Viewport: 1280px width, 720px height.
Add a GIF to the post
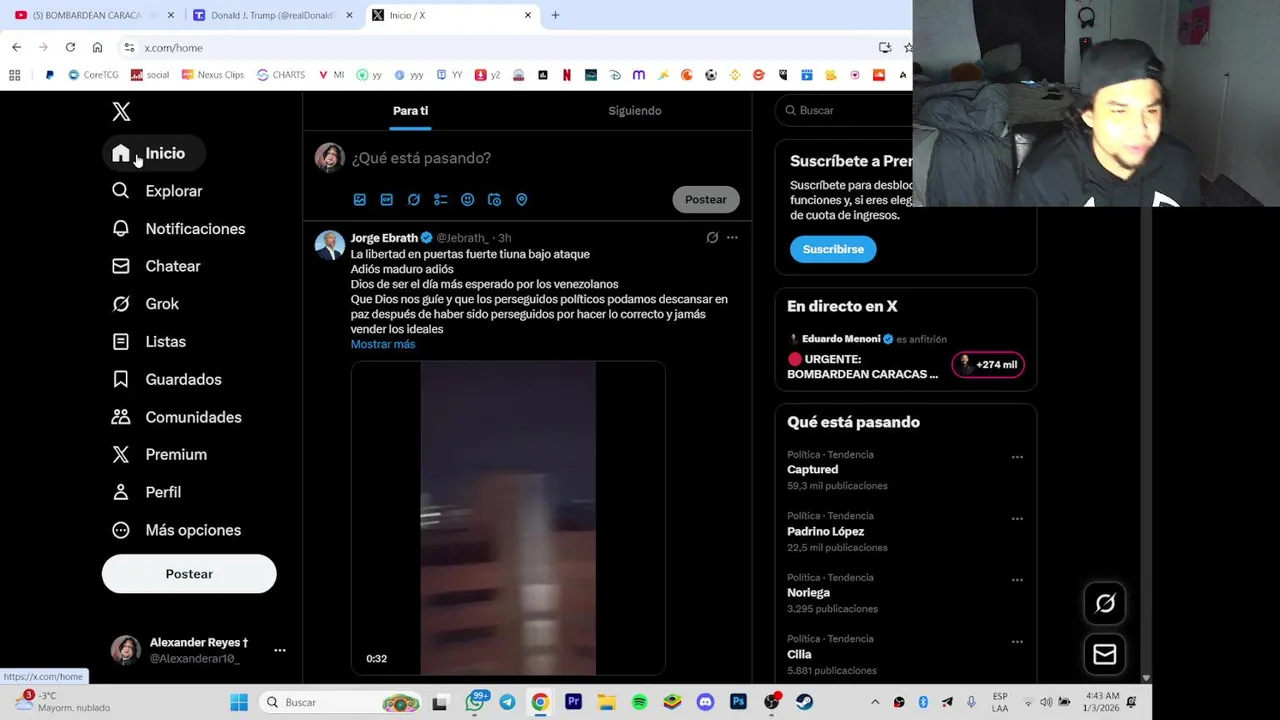point(387,200)
